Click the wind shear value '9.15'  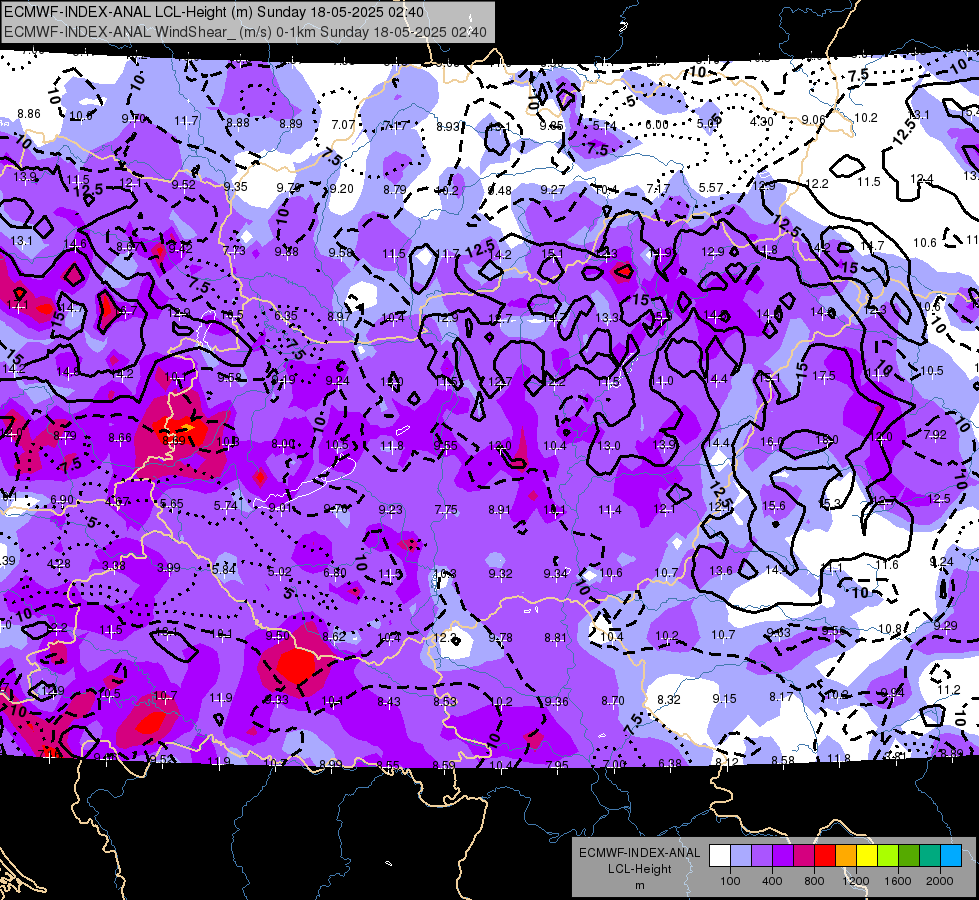[724, 698]
